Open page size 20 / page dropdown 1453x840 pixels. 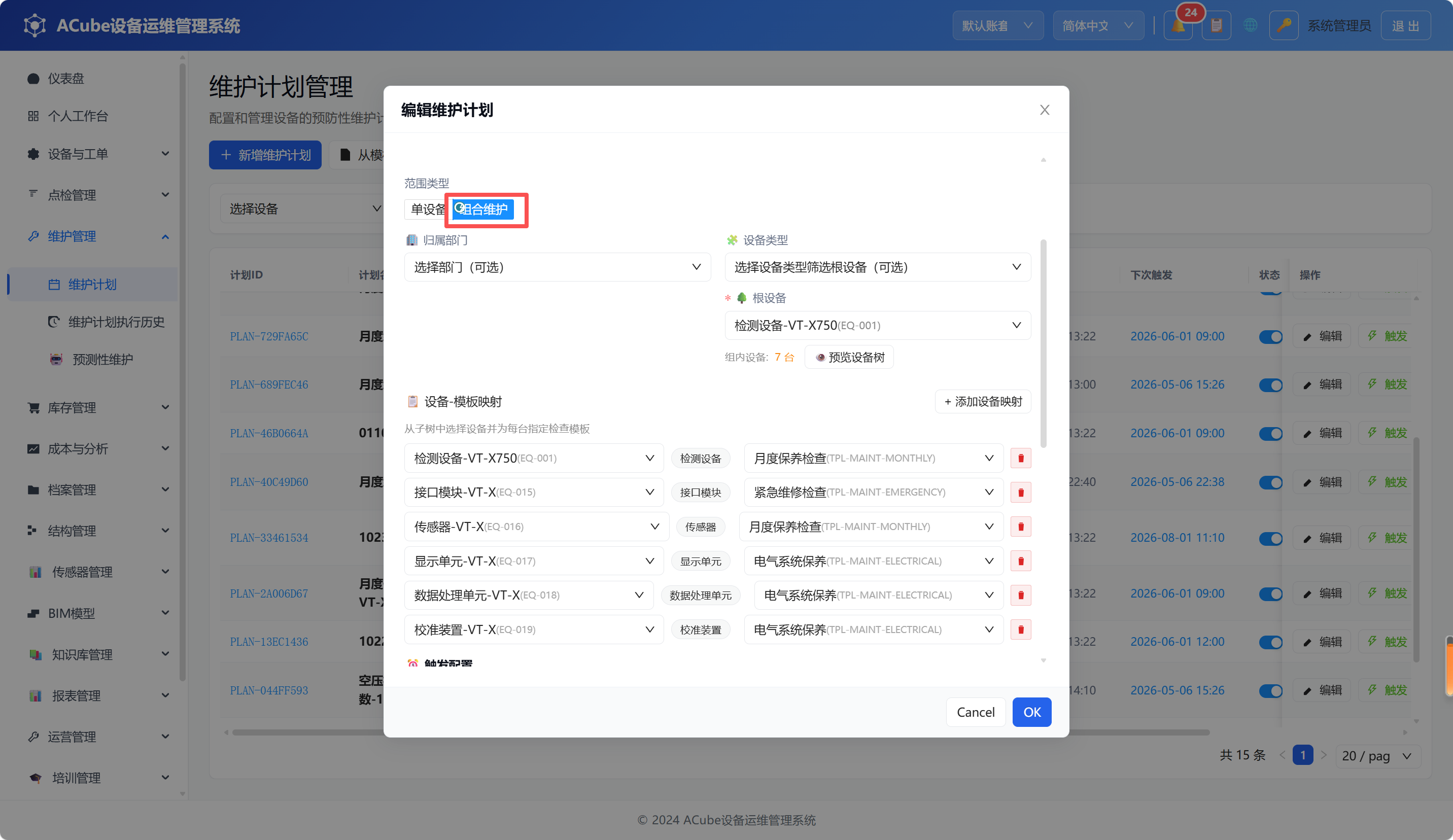[x=1377, y=755]
